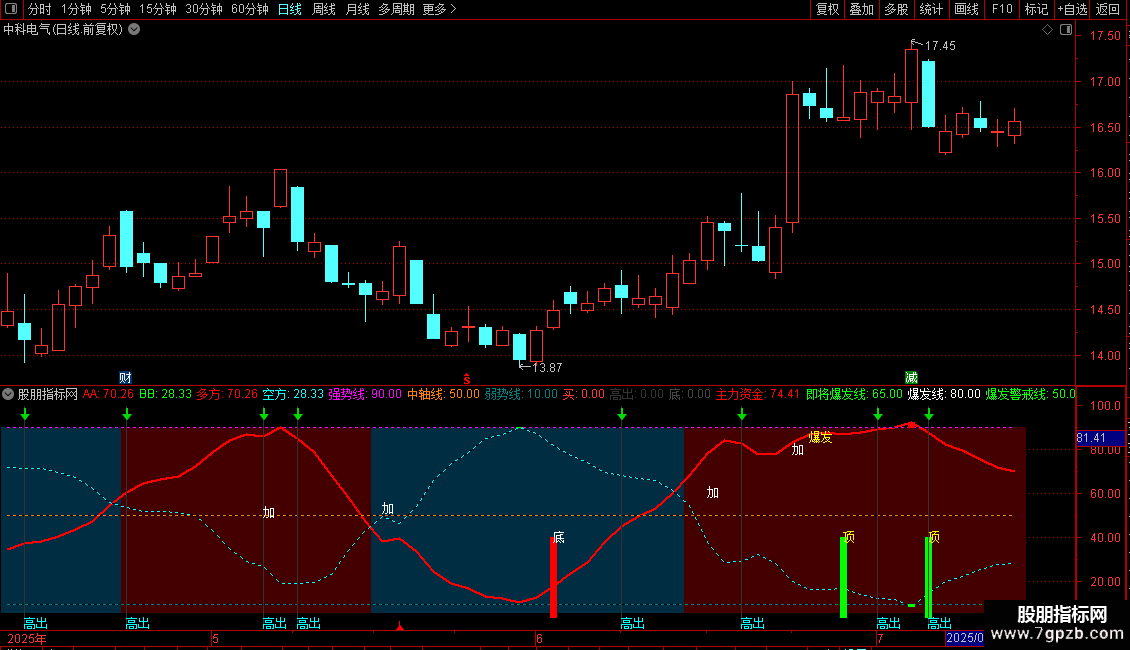Image resolution: width=1130 pixels, height=650 pixels.
Task: Activate the 画线 drawing tool
Action: coord(966,9)
